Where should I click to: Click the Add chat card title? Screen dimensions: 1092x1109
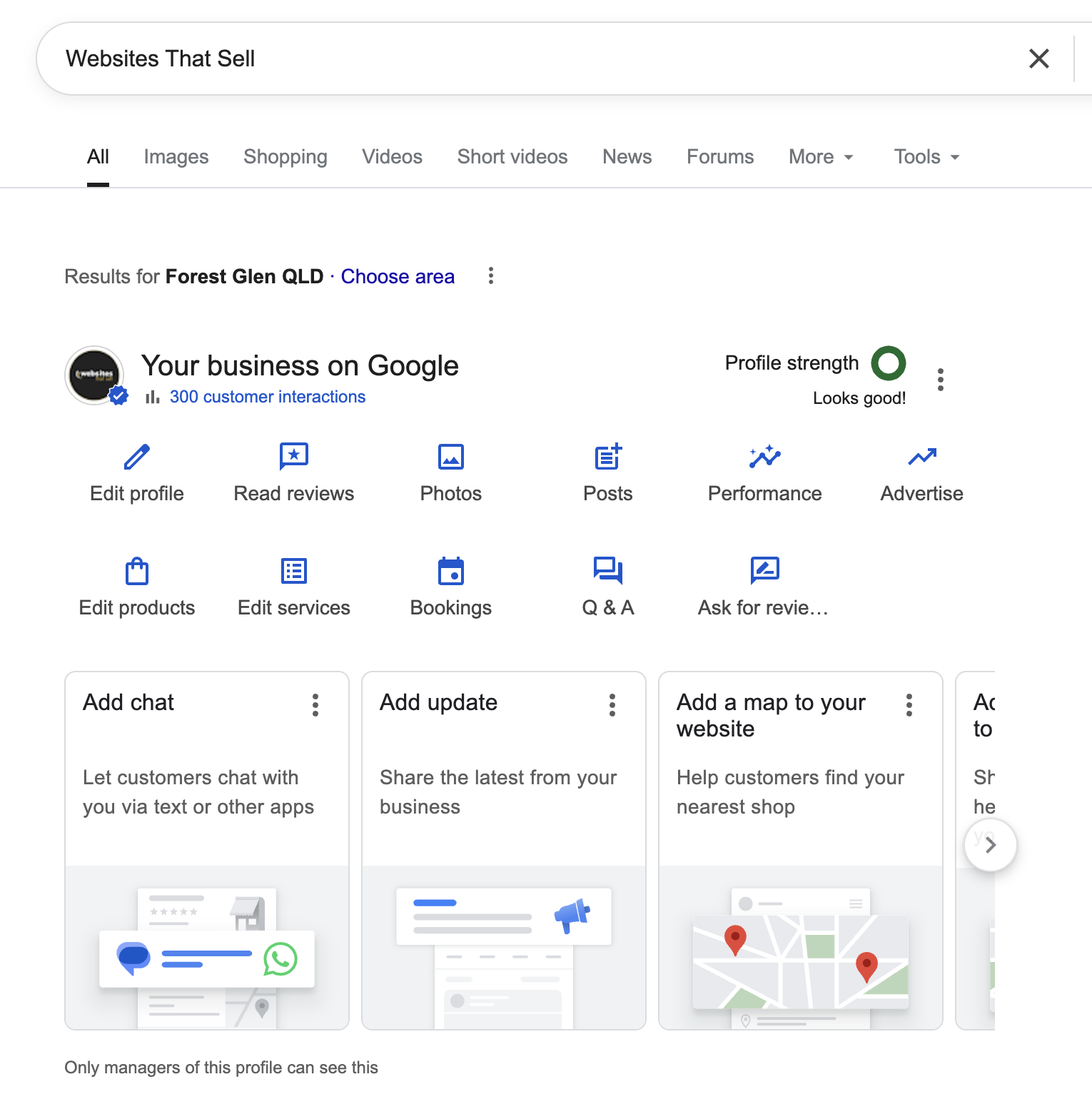coord(128,703)
